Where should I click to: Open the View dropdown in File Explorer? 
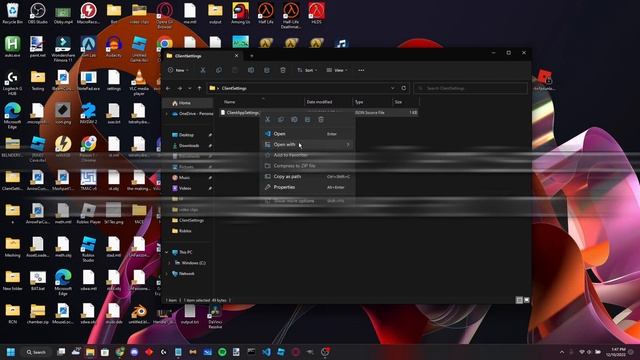coord(337,70)
